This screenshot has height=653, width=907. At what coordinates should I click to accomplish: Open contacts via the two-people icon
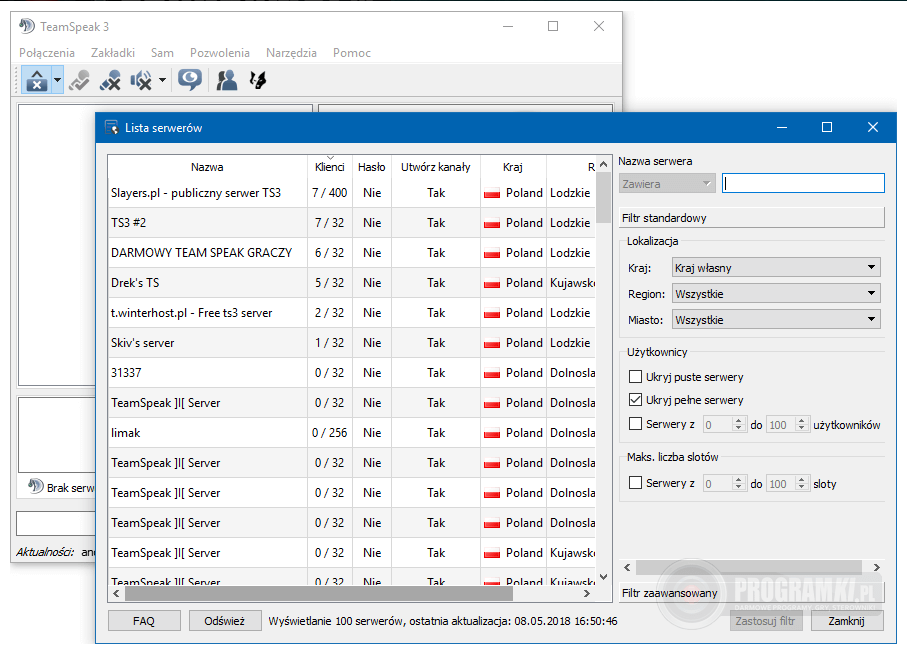(x=227, y=80)
